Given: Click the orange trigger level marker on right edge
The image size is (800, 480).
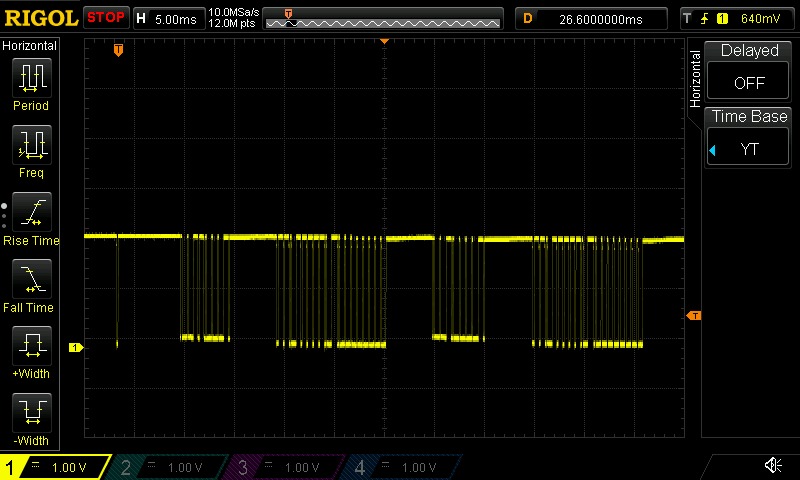Looking at the screenshot, I should click(693, 316).
